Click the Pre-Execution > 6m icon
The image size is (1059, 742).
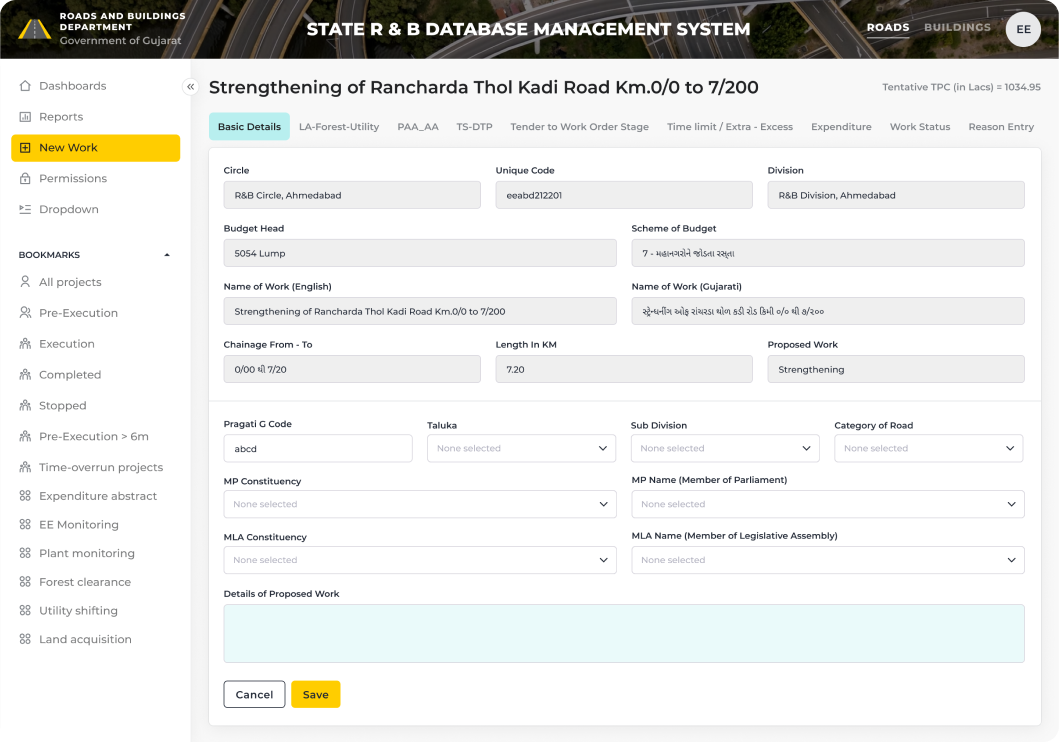pyautogui.click(x=25, y=436)
